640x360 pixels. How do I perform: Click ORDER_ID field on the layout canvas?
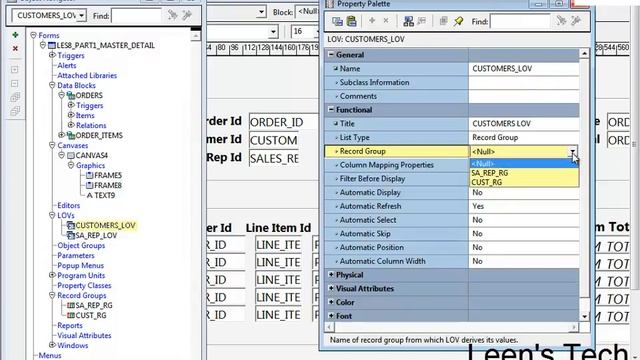(283, 122)
